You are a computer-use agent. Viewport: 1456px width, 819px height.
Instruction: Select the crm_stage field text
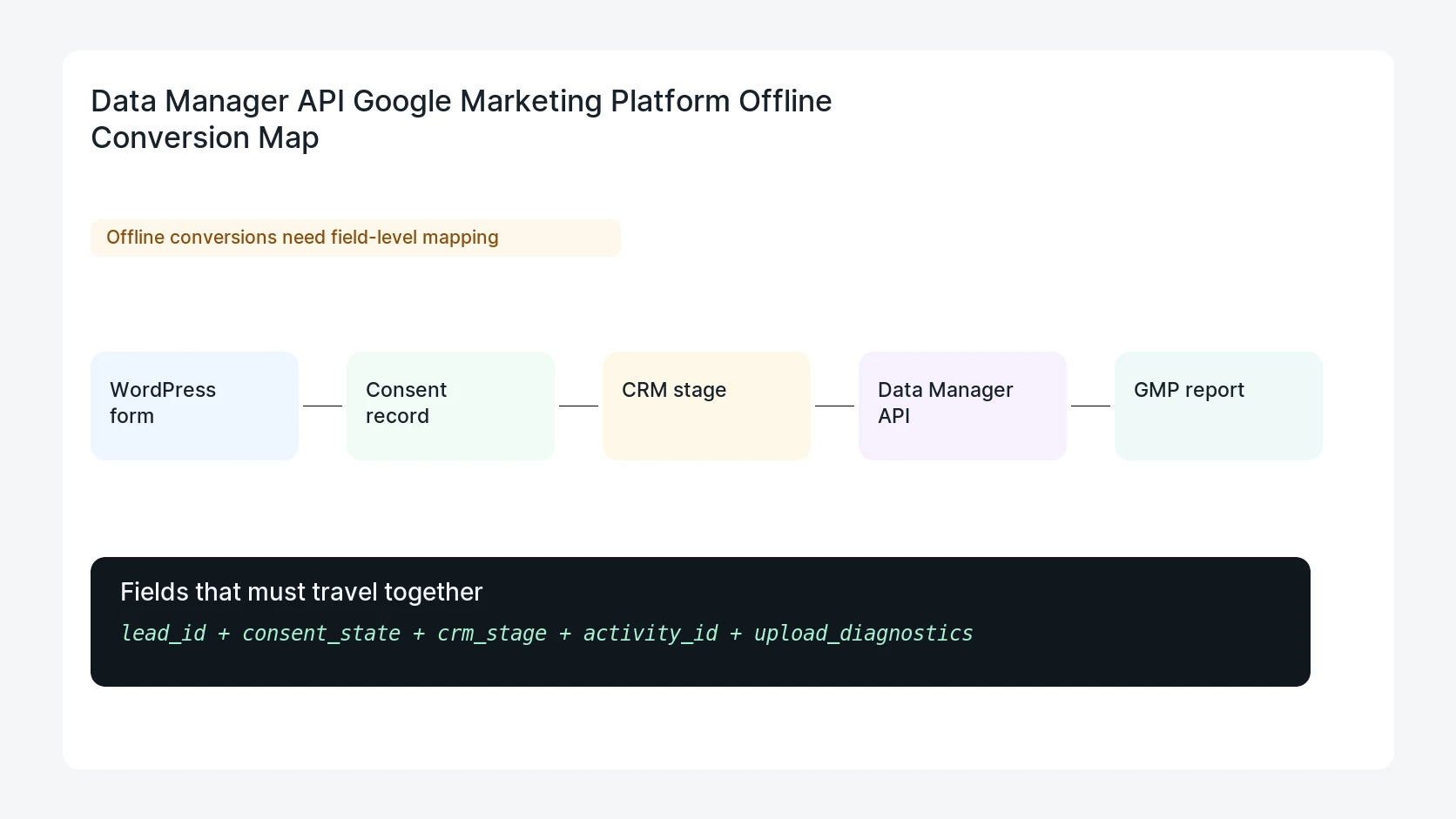(492, 633)
